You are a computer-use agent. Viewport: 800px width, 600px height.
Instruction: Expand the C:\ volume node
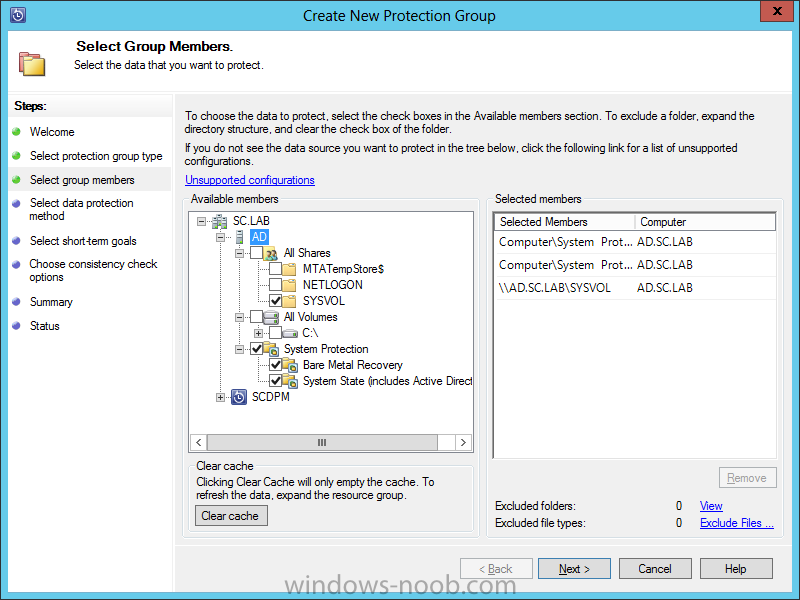point(258,333)
